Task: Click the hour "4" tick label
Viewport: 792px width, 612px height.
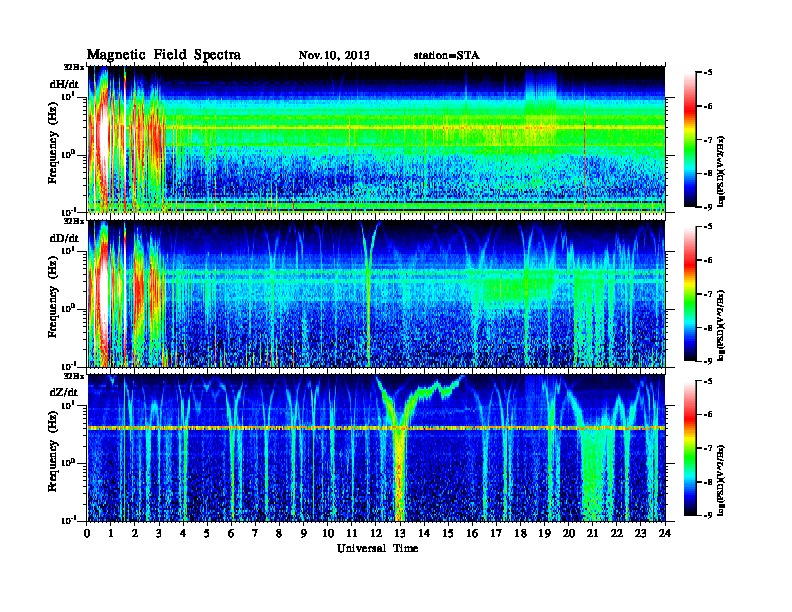Action: pyautogui.click(x=183, y=533)
